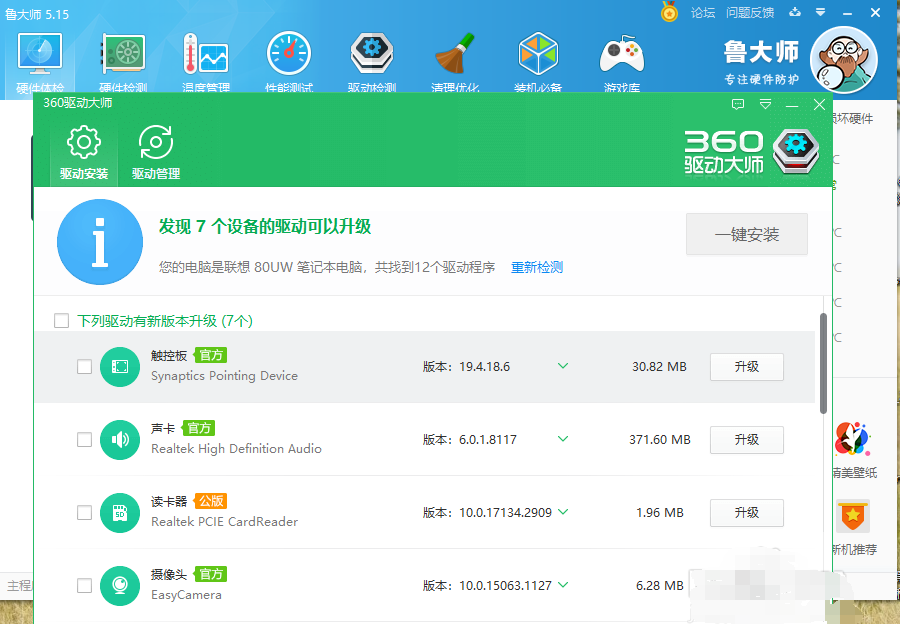Expand version dropdown for 声卡 6.0.1.8117
The height and width of the screenshot is (624, 900).
coord(563,439)
